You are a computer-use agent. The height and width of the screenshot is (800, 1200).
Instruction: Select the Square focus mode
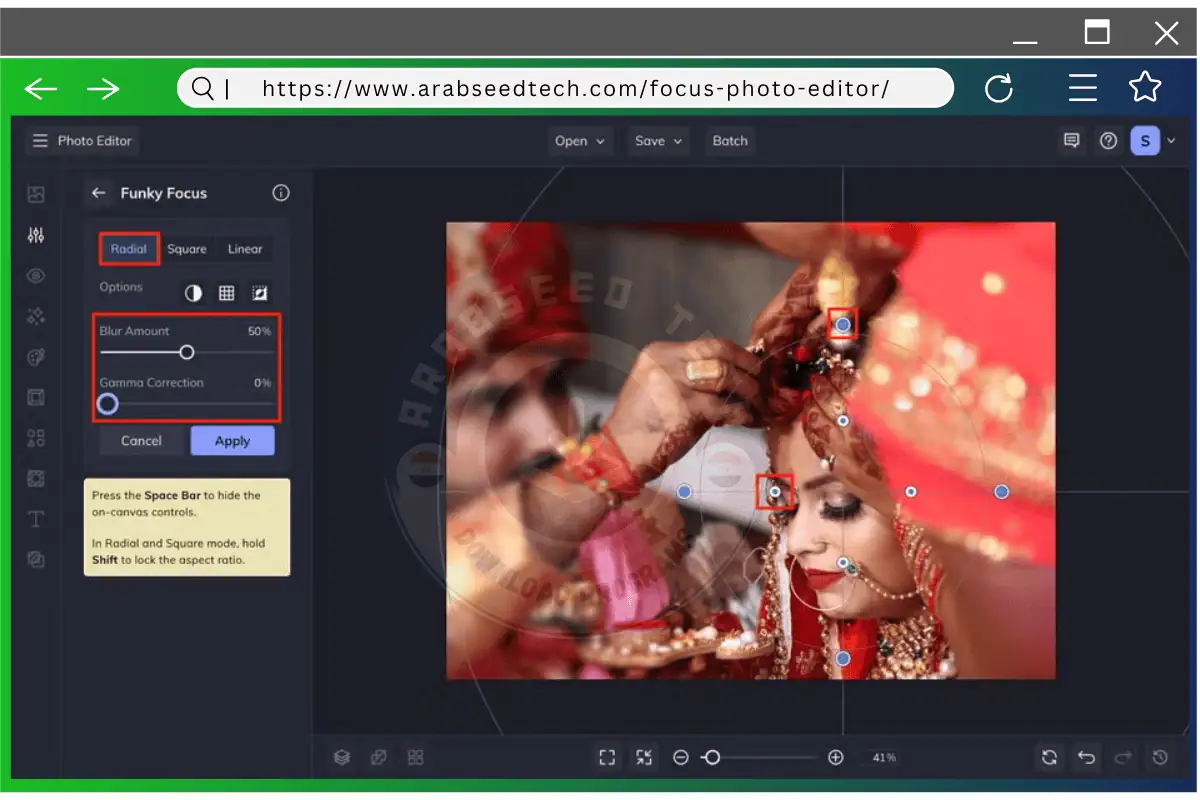[186, 248]
